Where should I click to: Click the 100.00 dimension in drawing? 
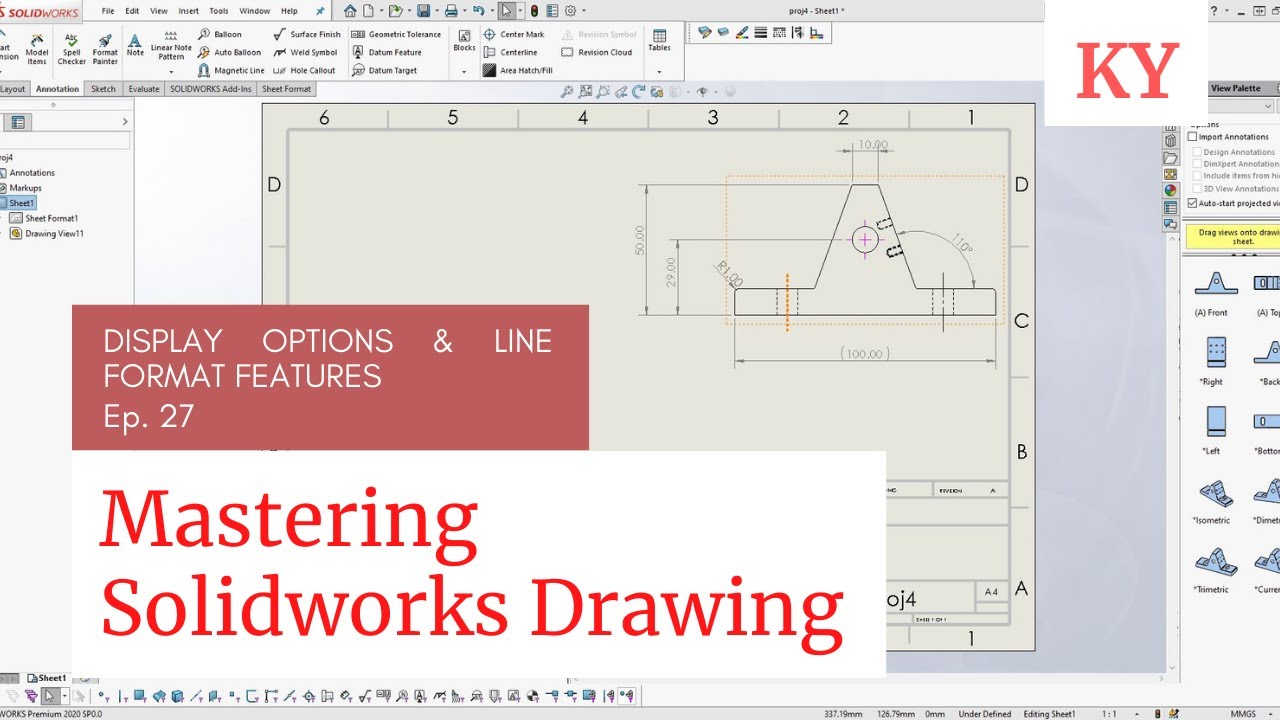click(x=866, y=354)
